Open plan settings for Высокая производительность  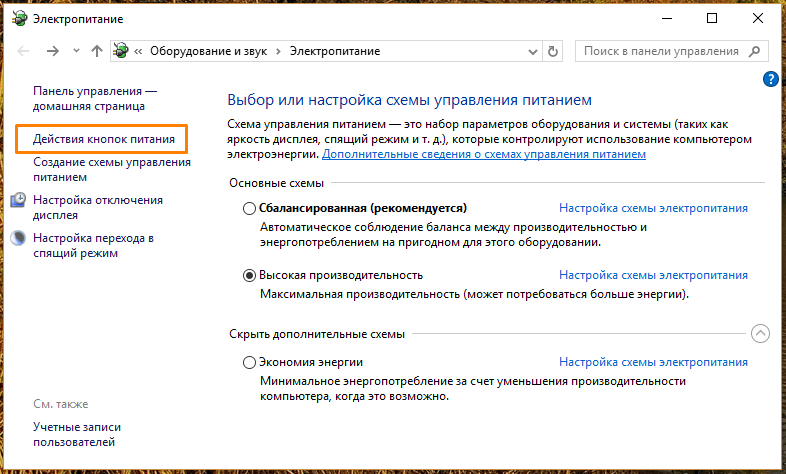653,275
